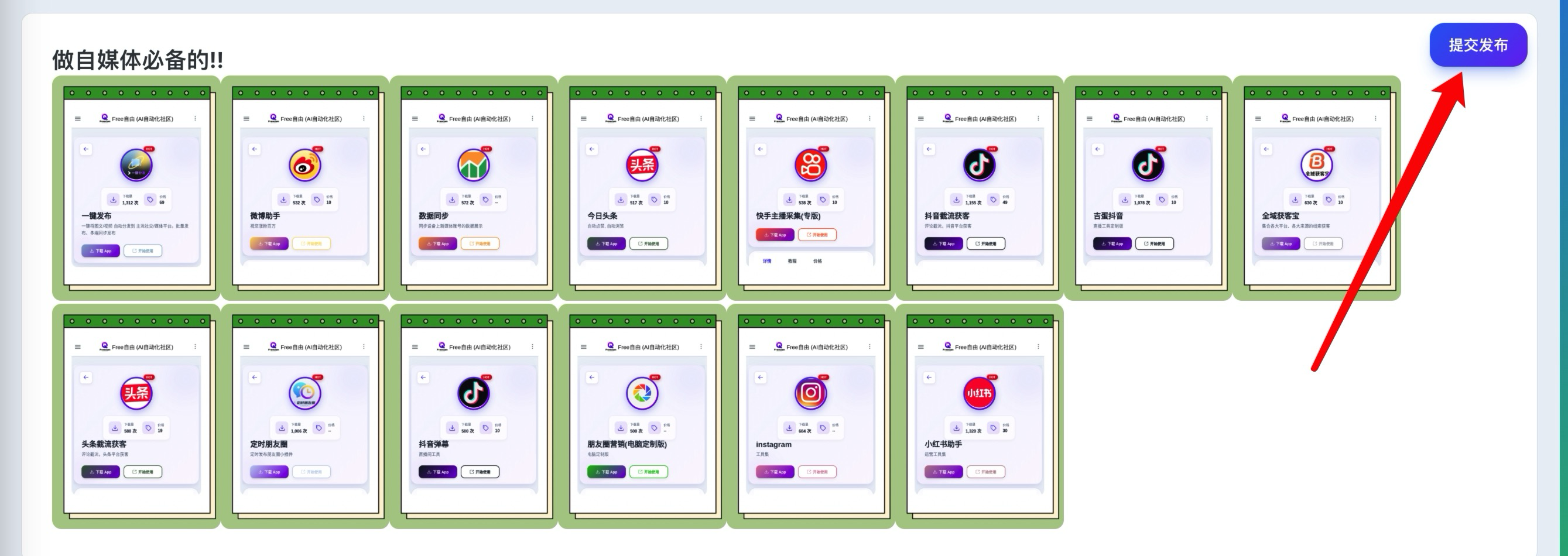Click the 小红书 red logo icon

[979, 393]
